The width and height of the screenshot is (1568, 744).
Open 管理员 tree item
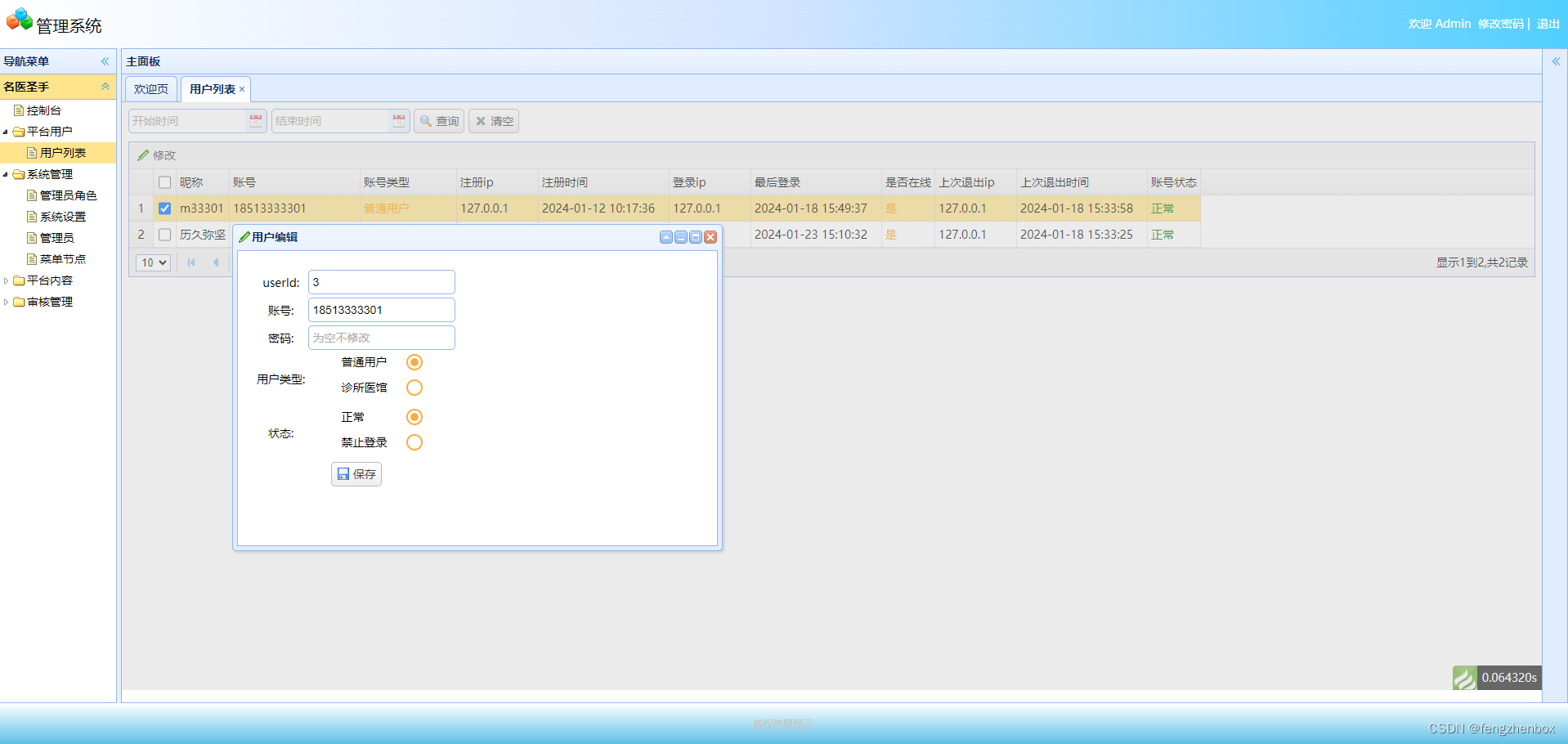coord(57,238)
